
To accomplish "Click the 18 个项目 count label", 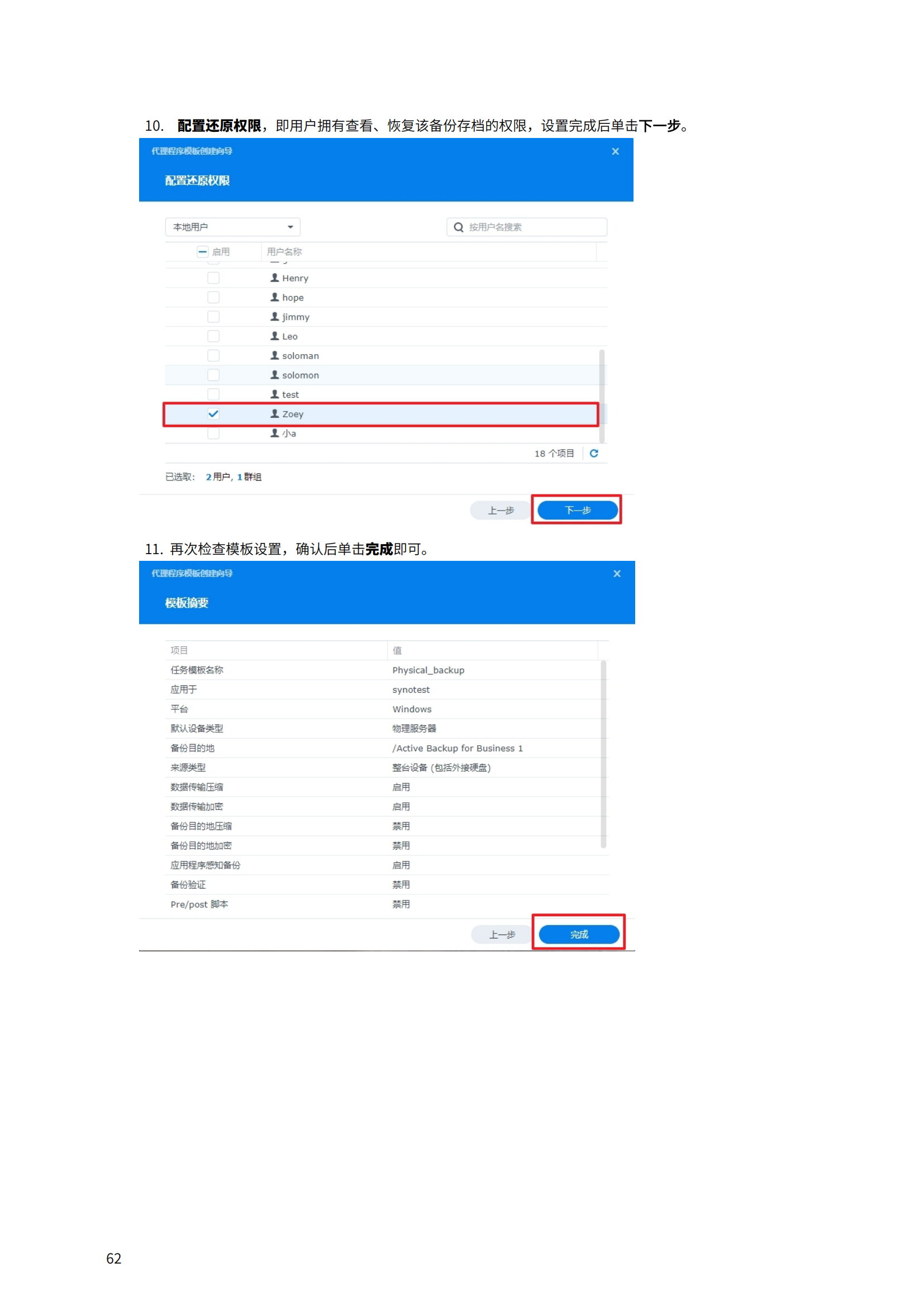I will click(x=554, y=454).
